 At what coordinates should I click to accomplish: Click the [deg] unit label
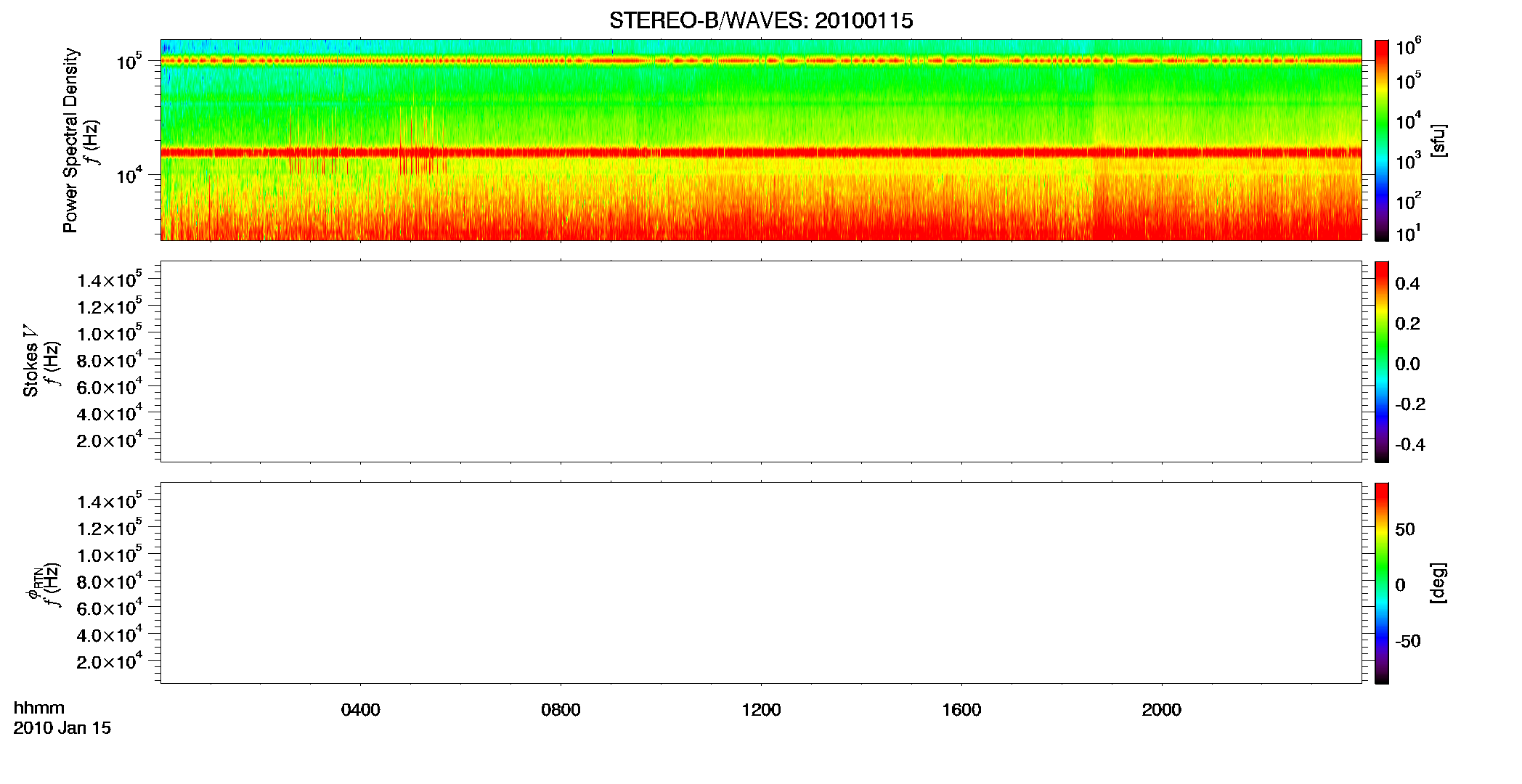(1438, 583)
